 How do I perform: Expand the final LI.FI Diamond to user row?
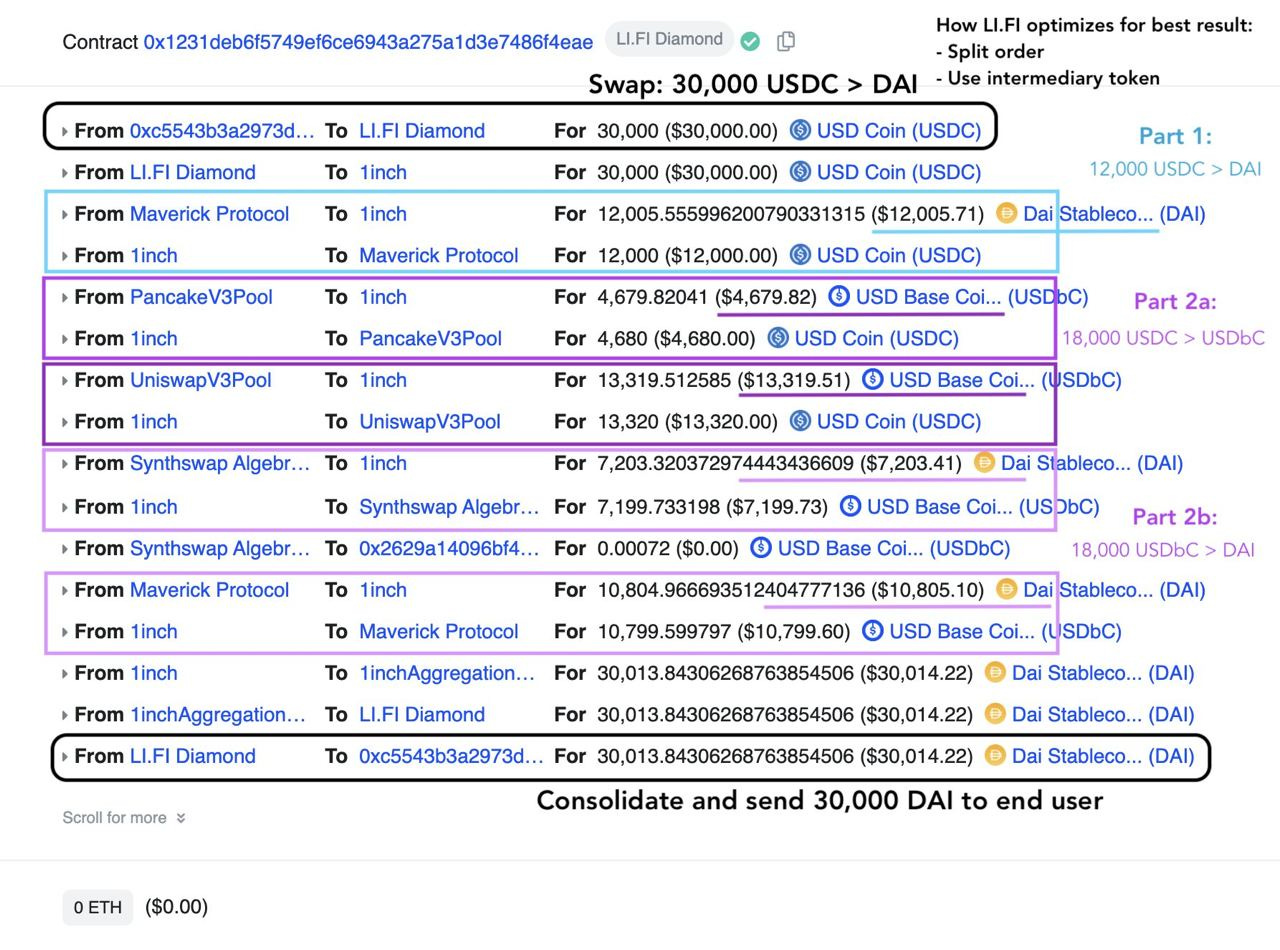(65, 756)
